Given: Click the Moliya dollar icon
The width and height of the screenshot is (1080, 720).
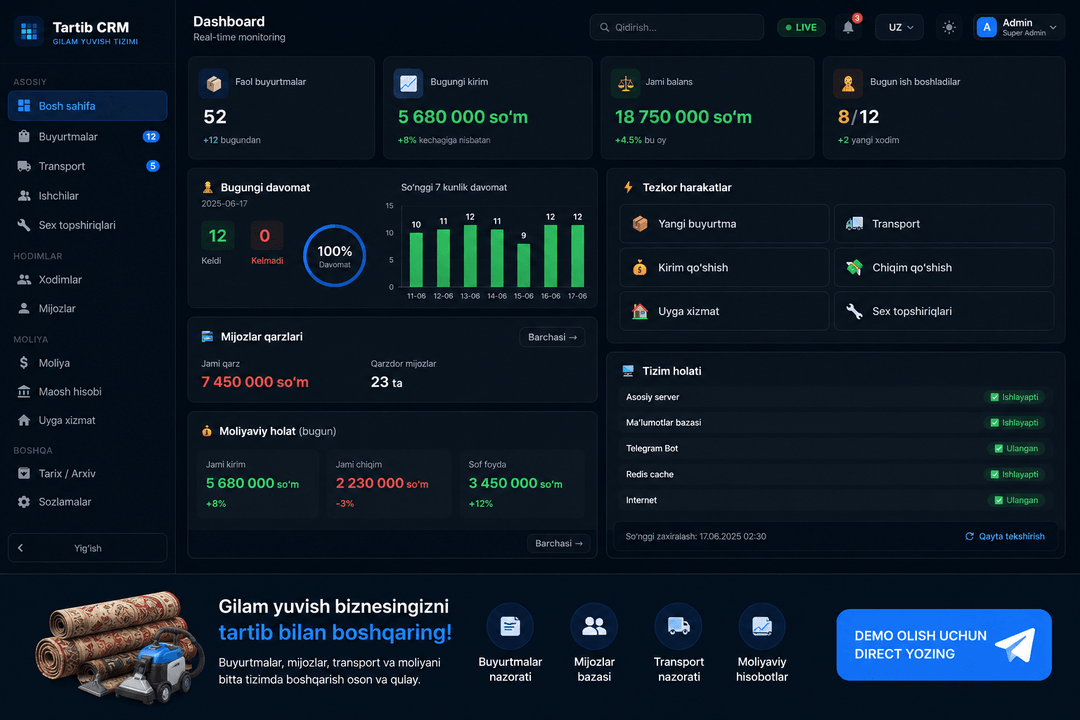Looking at the screenshot, I should (24, 363).
